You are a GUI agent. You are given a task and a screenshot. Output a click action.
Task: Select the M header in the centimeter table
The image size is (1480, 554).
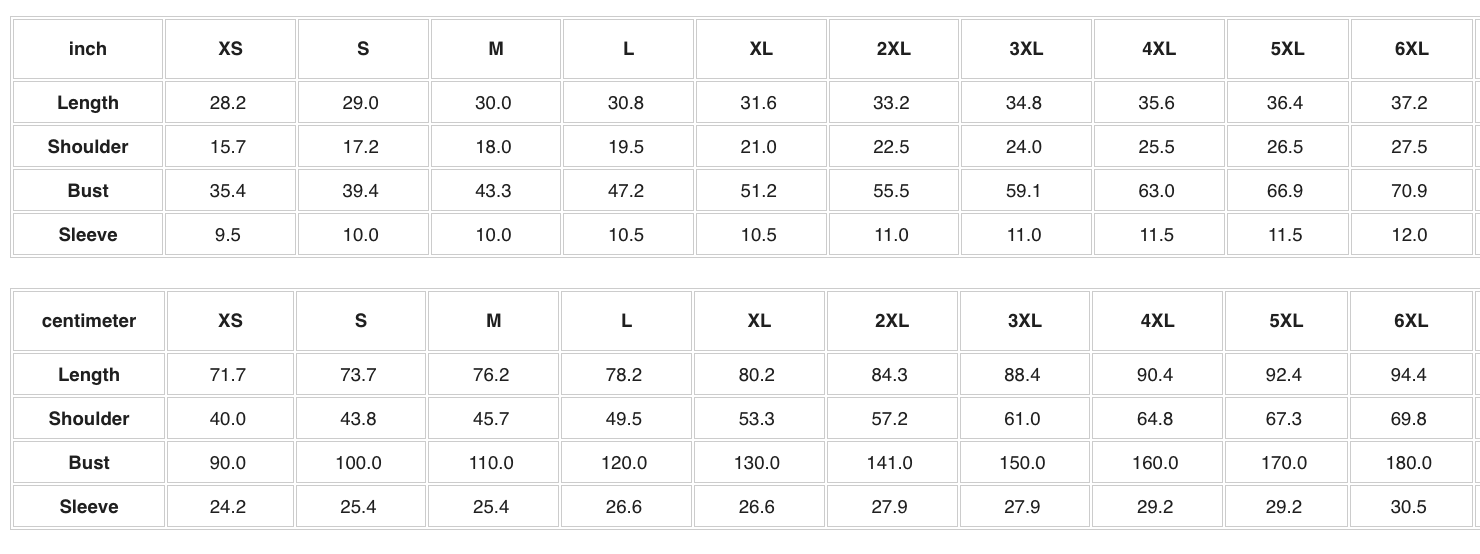coord(494,321)
